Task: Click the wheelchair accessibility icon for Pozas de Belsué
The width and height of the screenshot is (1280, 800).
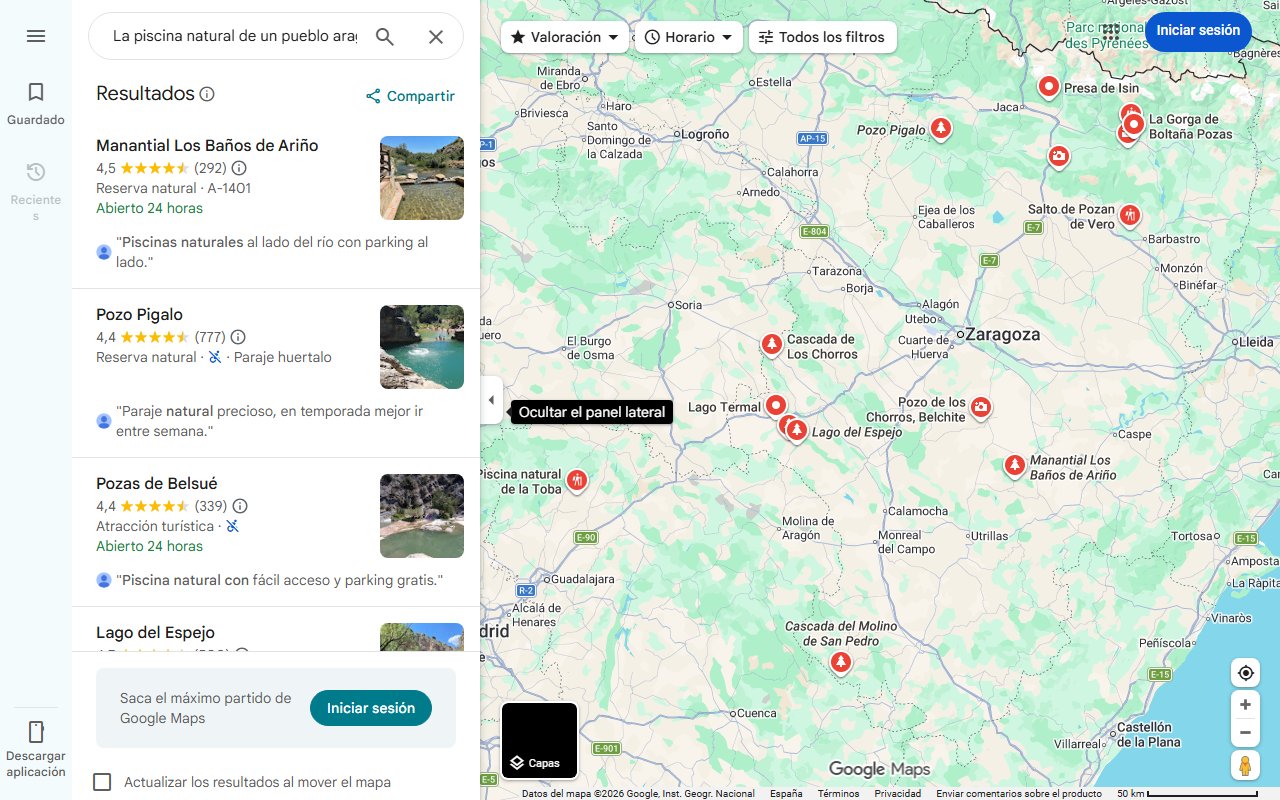Action: coord(231,524)
